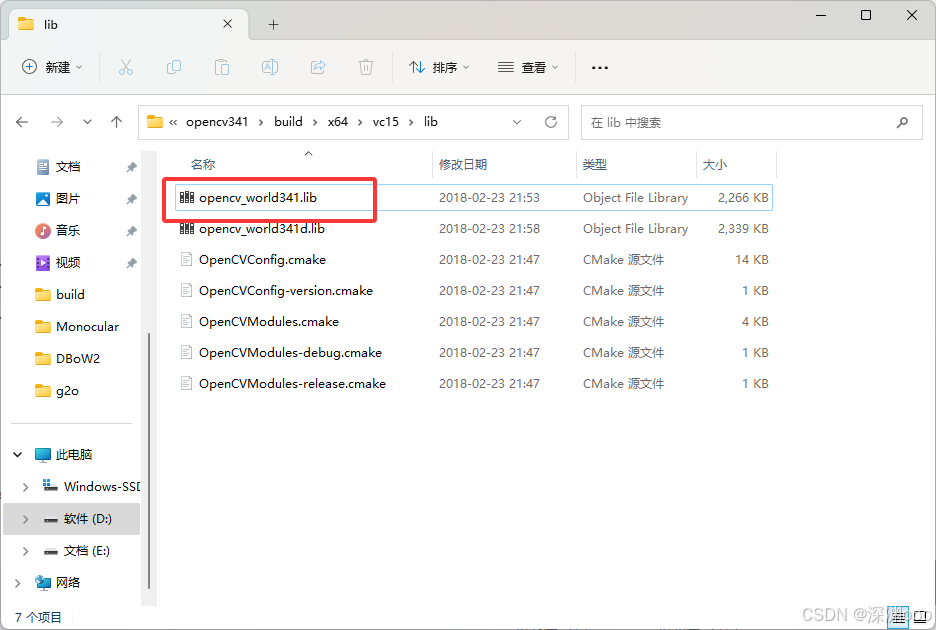Screen dimensions: 936x630
Task: Unpin 图片 using its pin icon
Action: [131, 199]
